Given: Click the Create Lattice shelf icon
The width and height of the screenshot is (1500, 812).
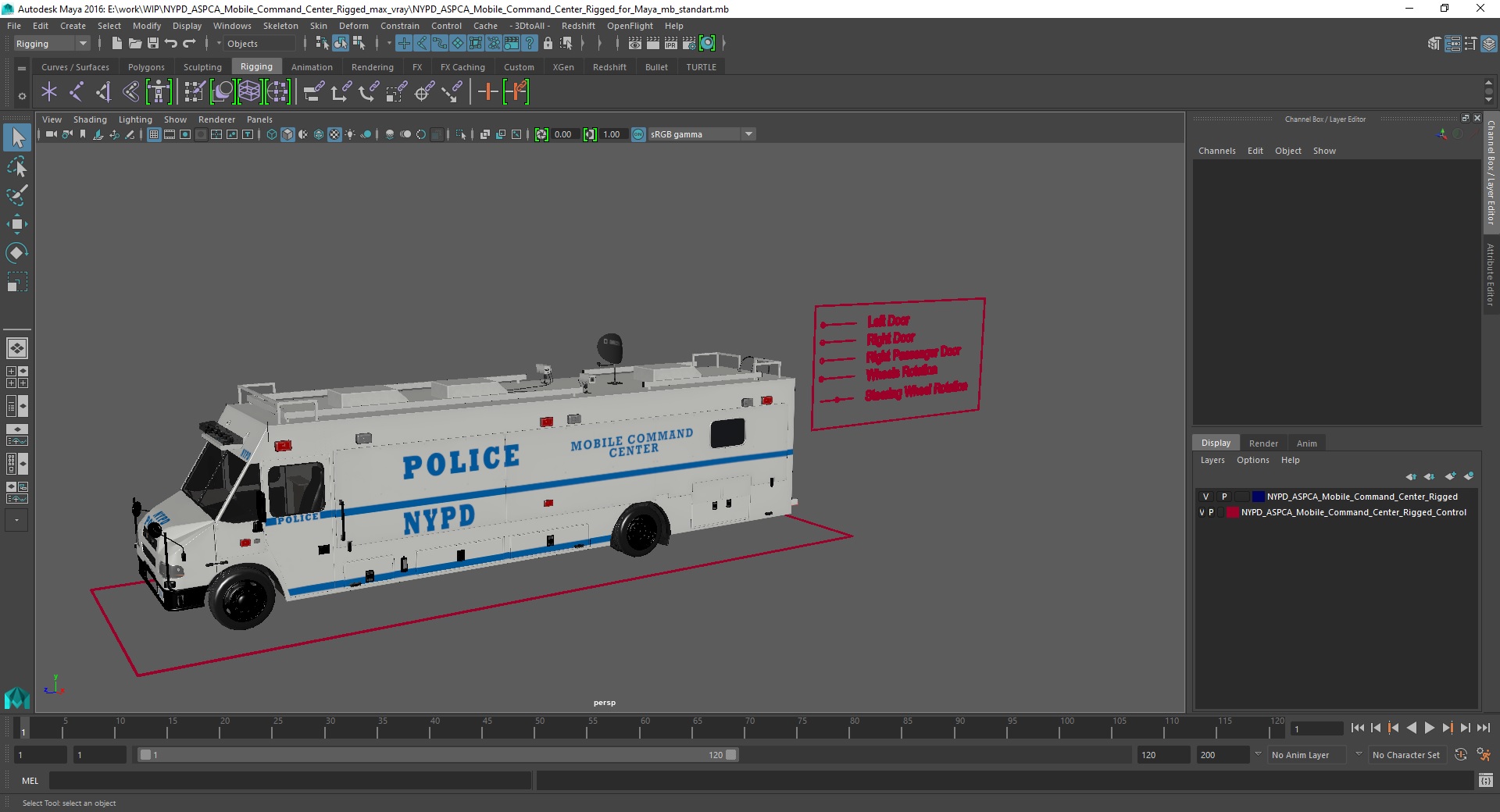Looking at the screenshot, I should click(x=249, y=92).
